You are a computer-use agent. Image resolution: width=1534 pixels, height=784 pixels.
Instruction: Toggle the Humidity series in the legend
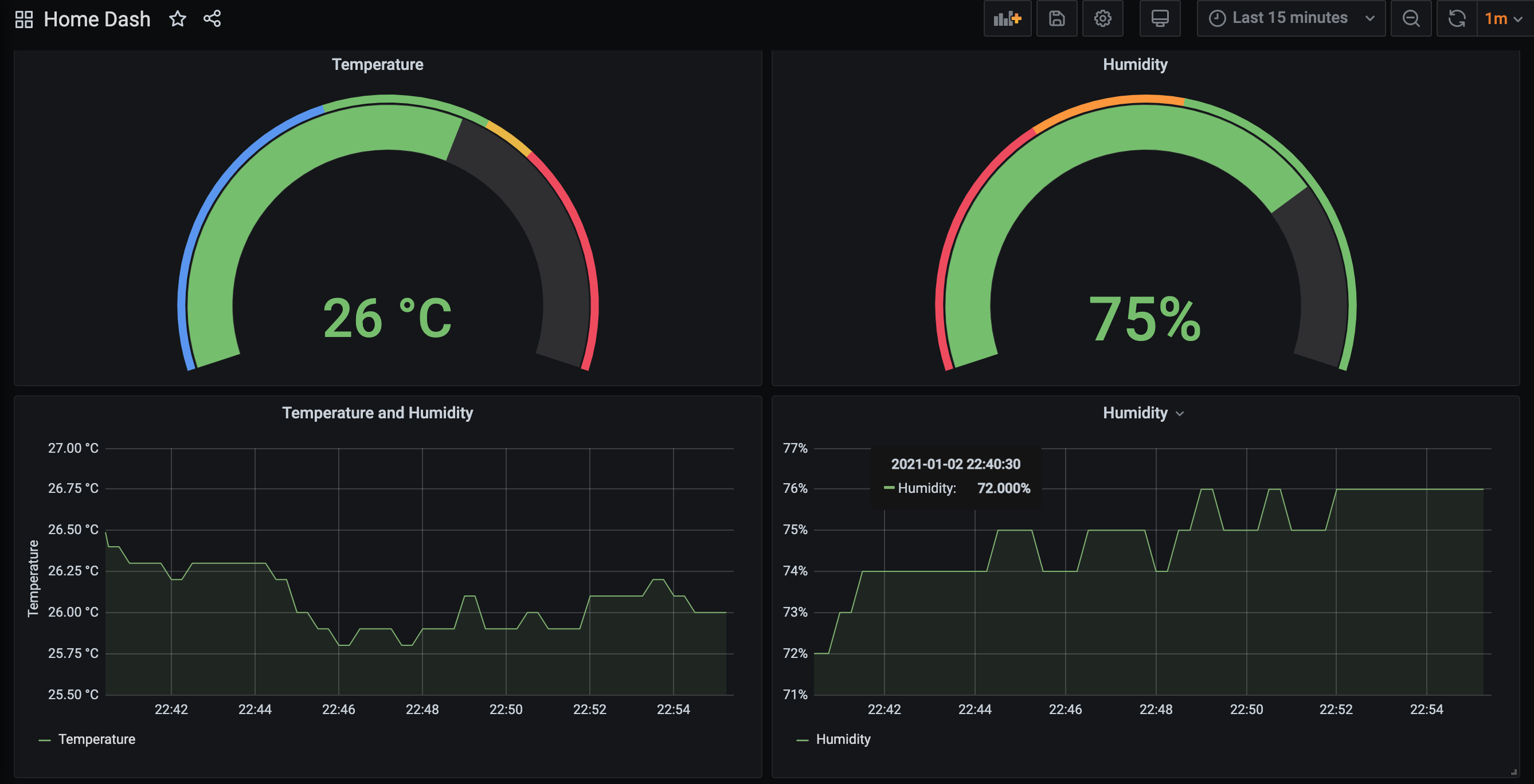(843, 739)
